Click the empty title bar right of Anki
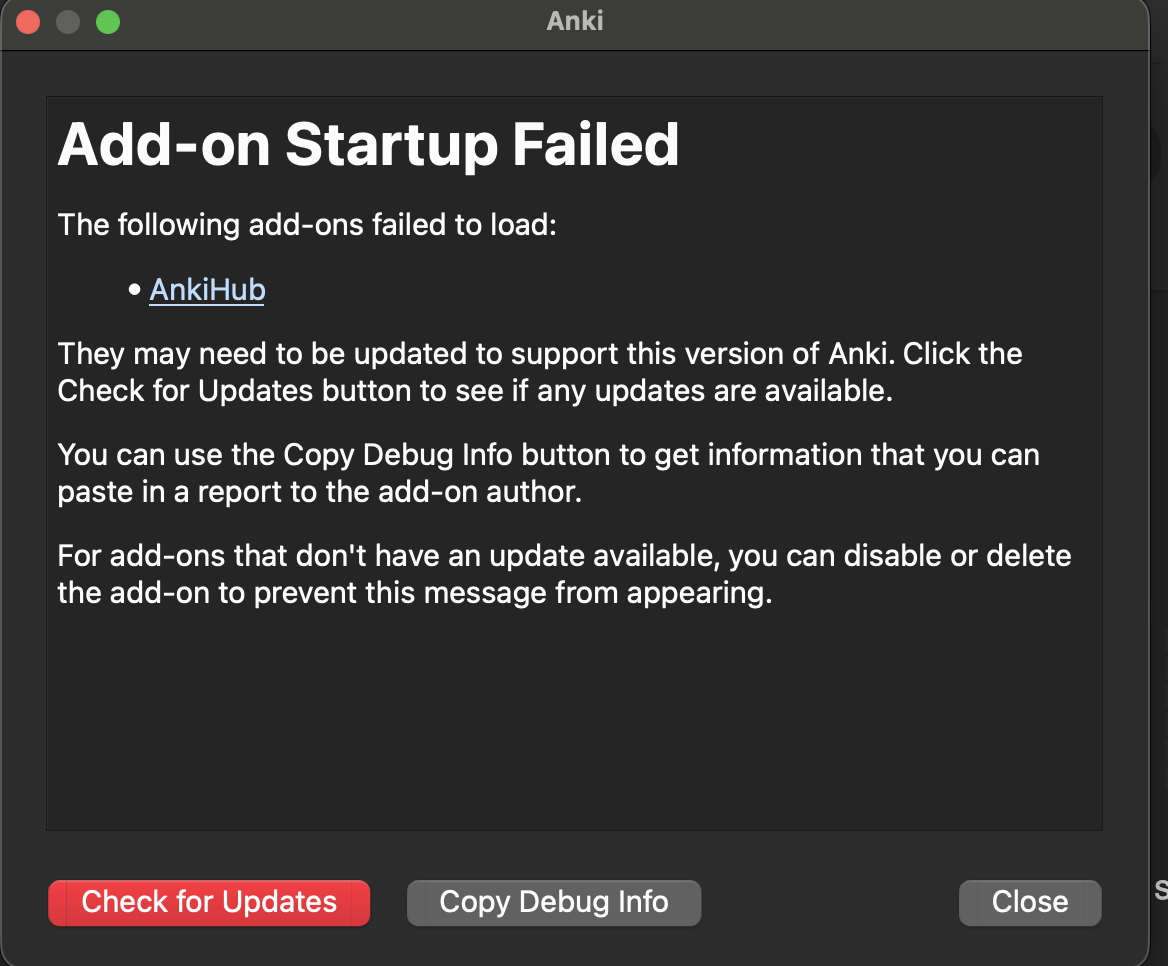 [872, 22]
